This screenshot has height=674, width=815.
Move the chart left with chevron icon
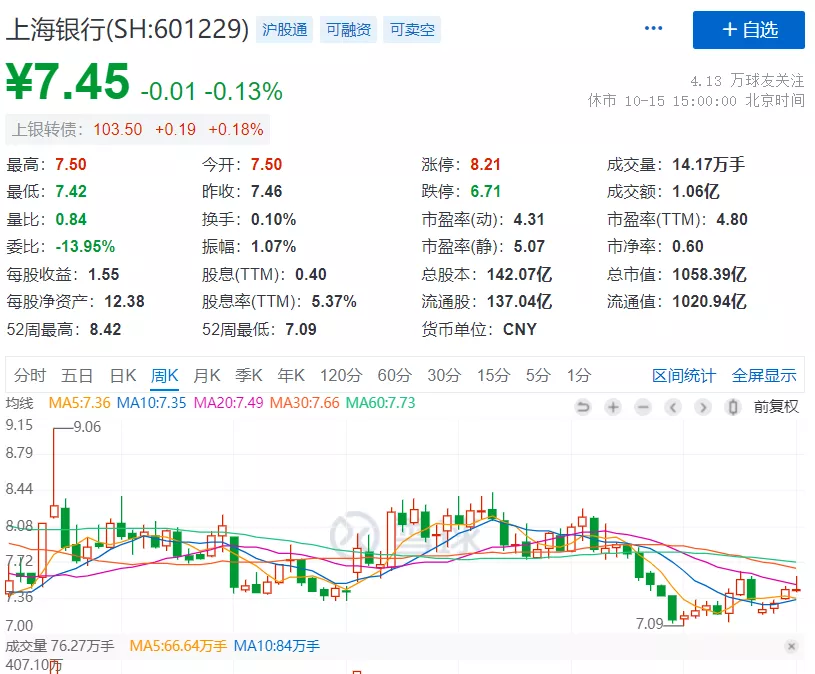coord(673,407)
